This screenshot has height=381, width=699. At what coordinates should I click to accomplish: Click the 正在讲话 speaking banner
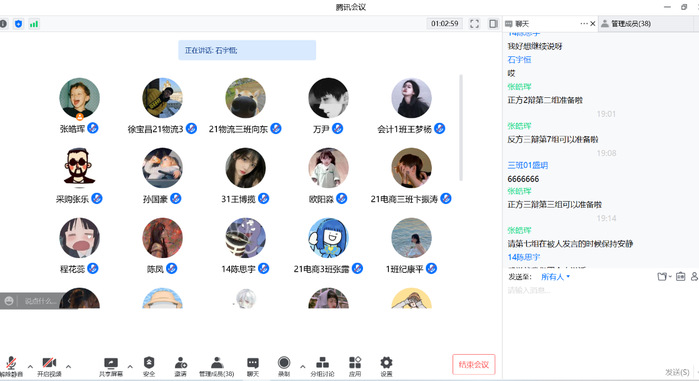(x=247, y=50)
